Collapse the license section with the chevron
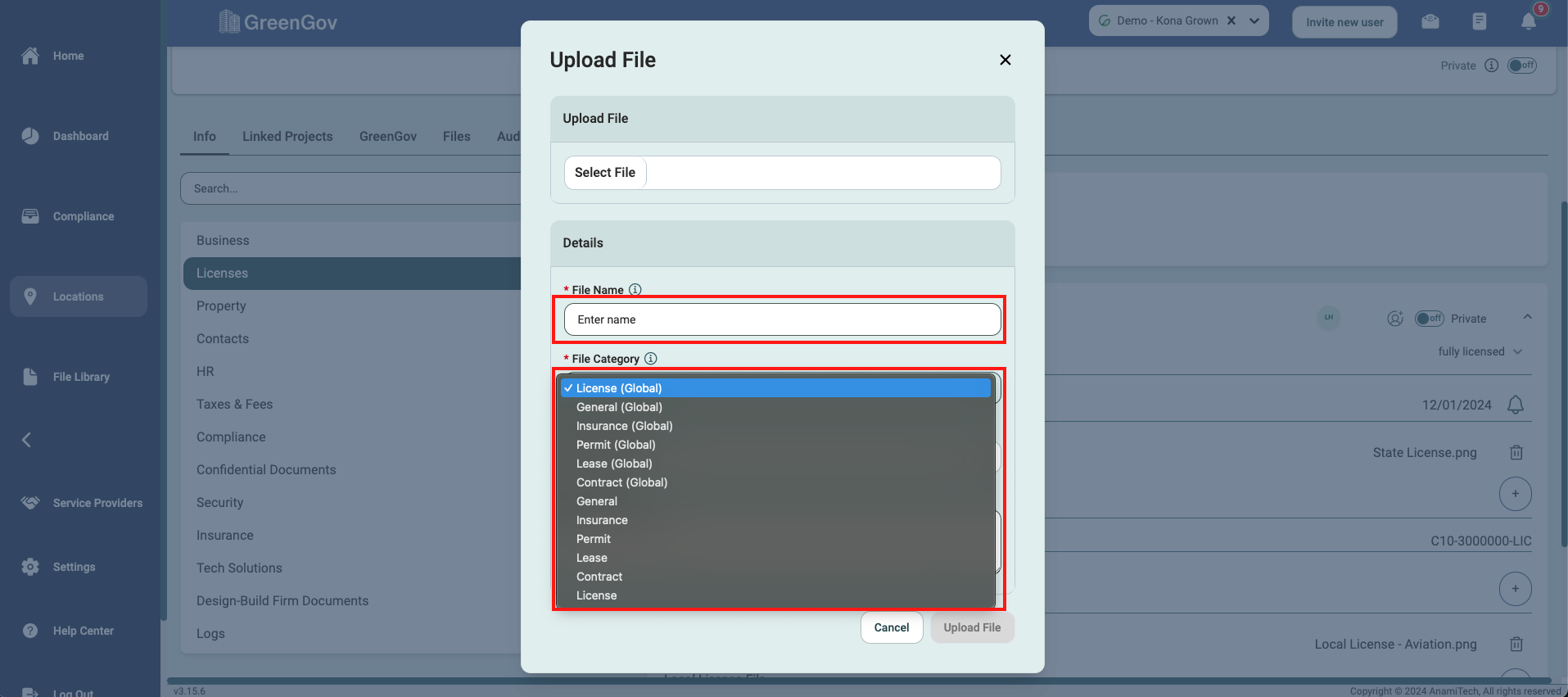The image size is (1568, 697). [x=1527, y=318]
